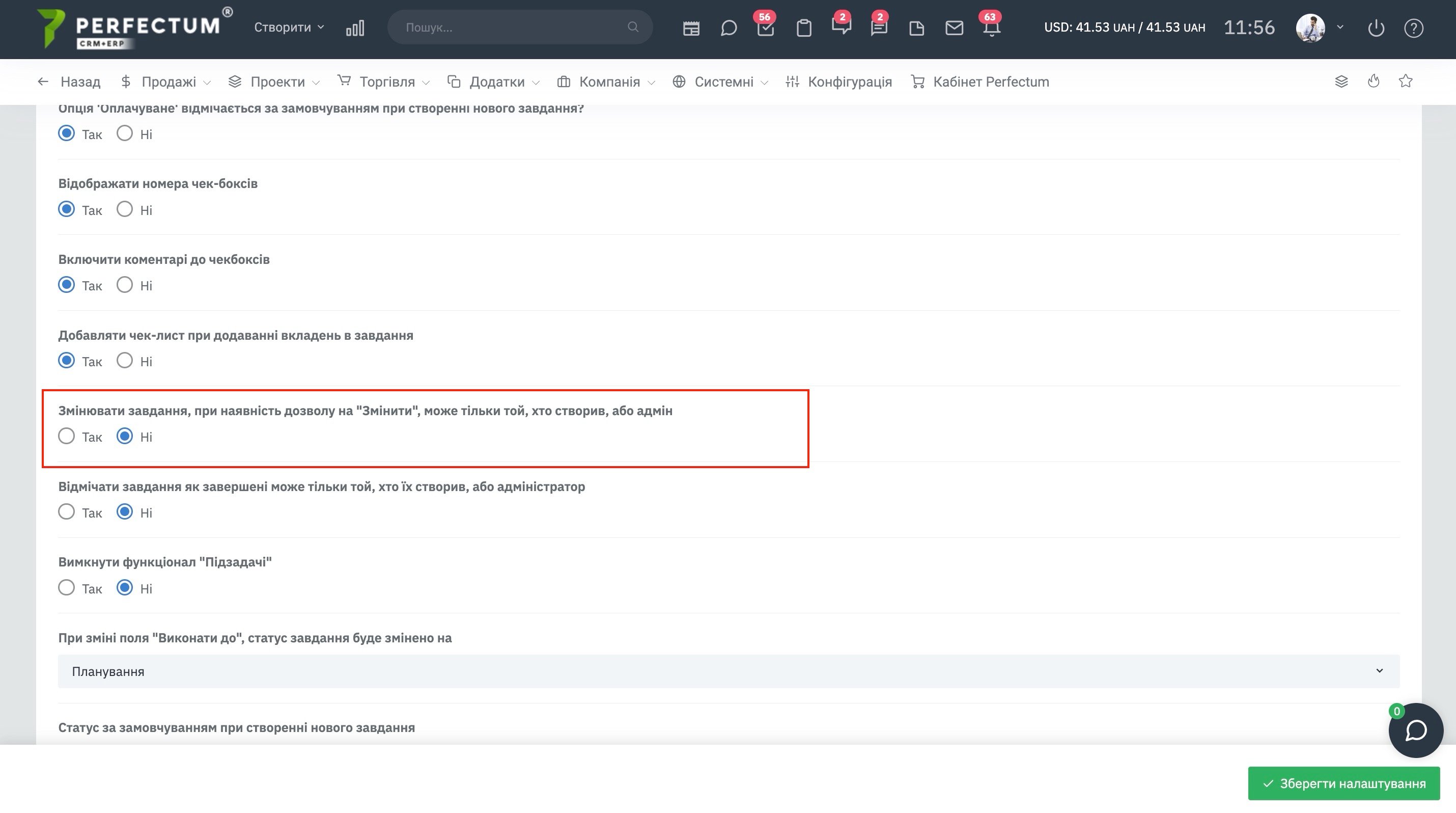The image size is (1456, 813).
Task: Expand the Продажі menu
Action: click(x=165, y=82)
